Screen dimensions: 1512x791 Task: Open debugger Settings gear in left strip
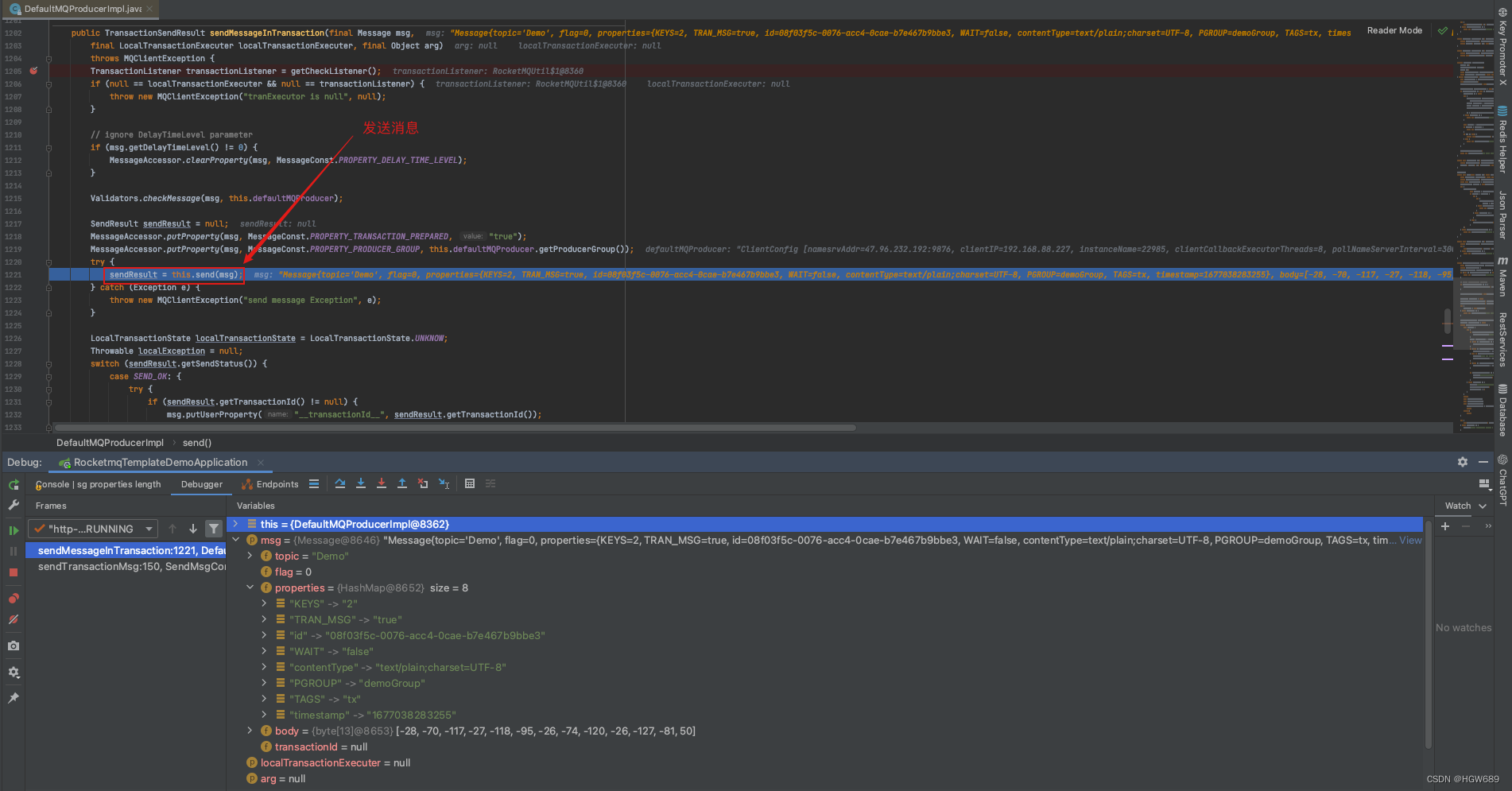(14, 672)
